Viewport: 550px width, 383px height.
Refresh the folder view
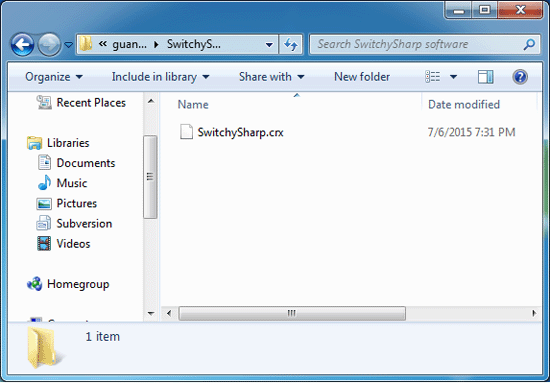pos(291,45)
